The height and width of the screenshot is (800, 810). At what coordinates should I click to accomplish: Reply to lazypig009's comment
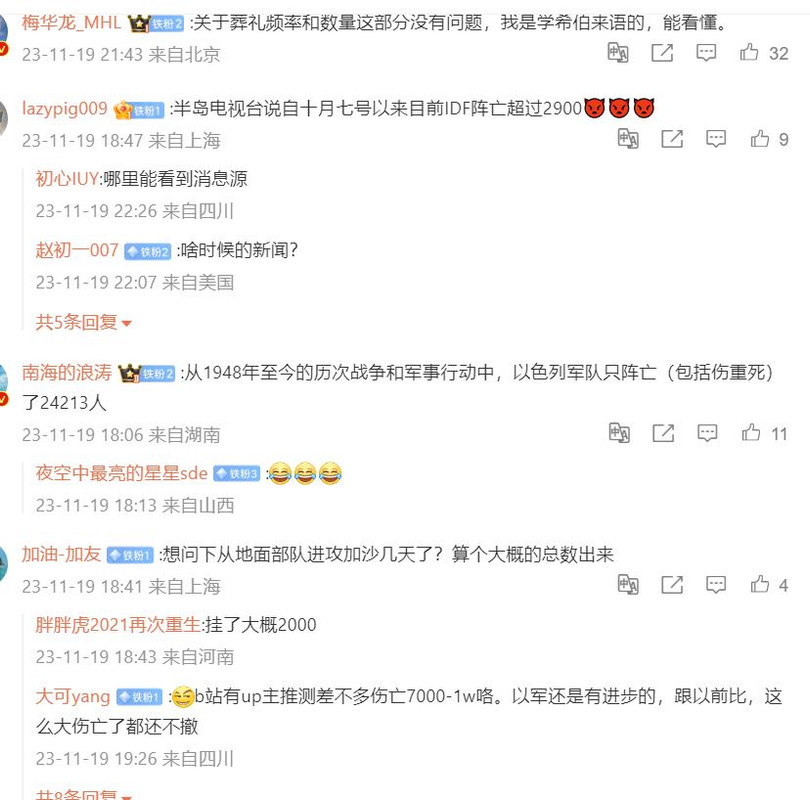tap(716, 138)
